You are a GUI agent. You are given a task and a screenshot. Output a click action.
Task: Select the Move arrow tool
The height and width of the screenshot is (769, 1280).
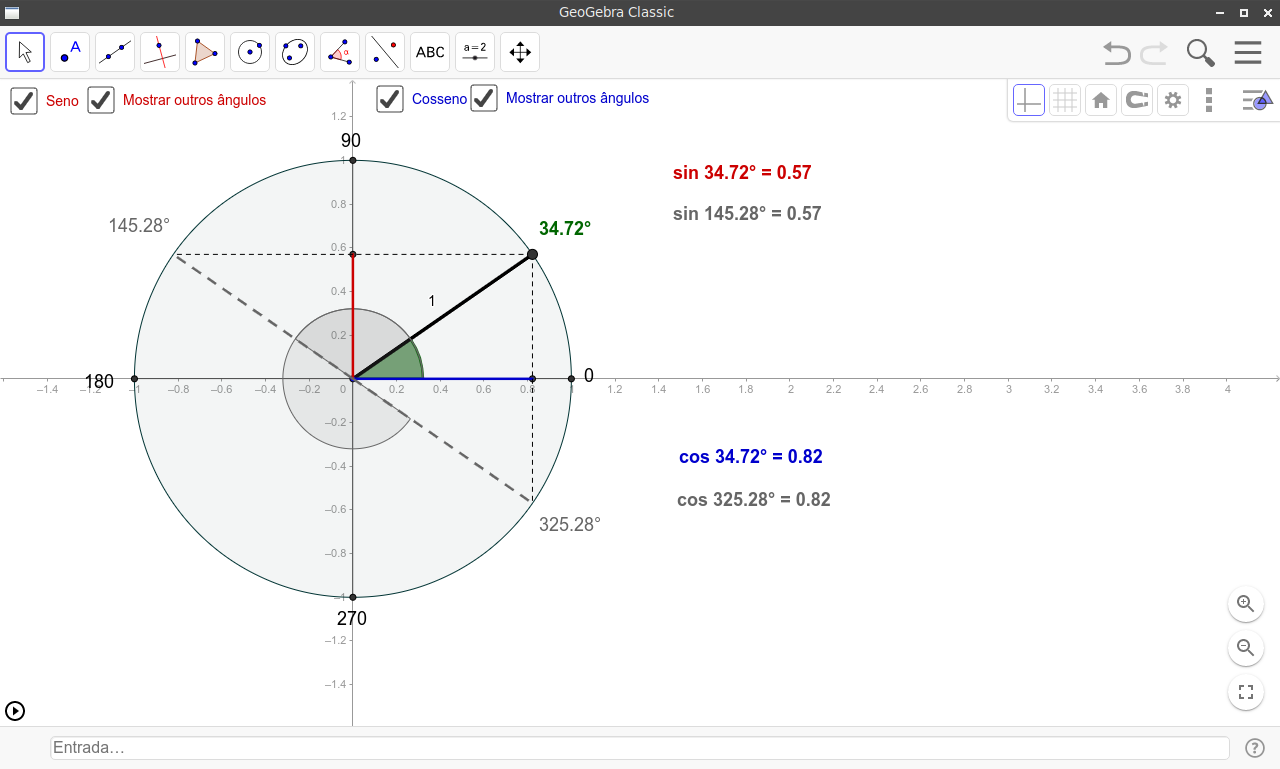[x=25, y=52]
